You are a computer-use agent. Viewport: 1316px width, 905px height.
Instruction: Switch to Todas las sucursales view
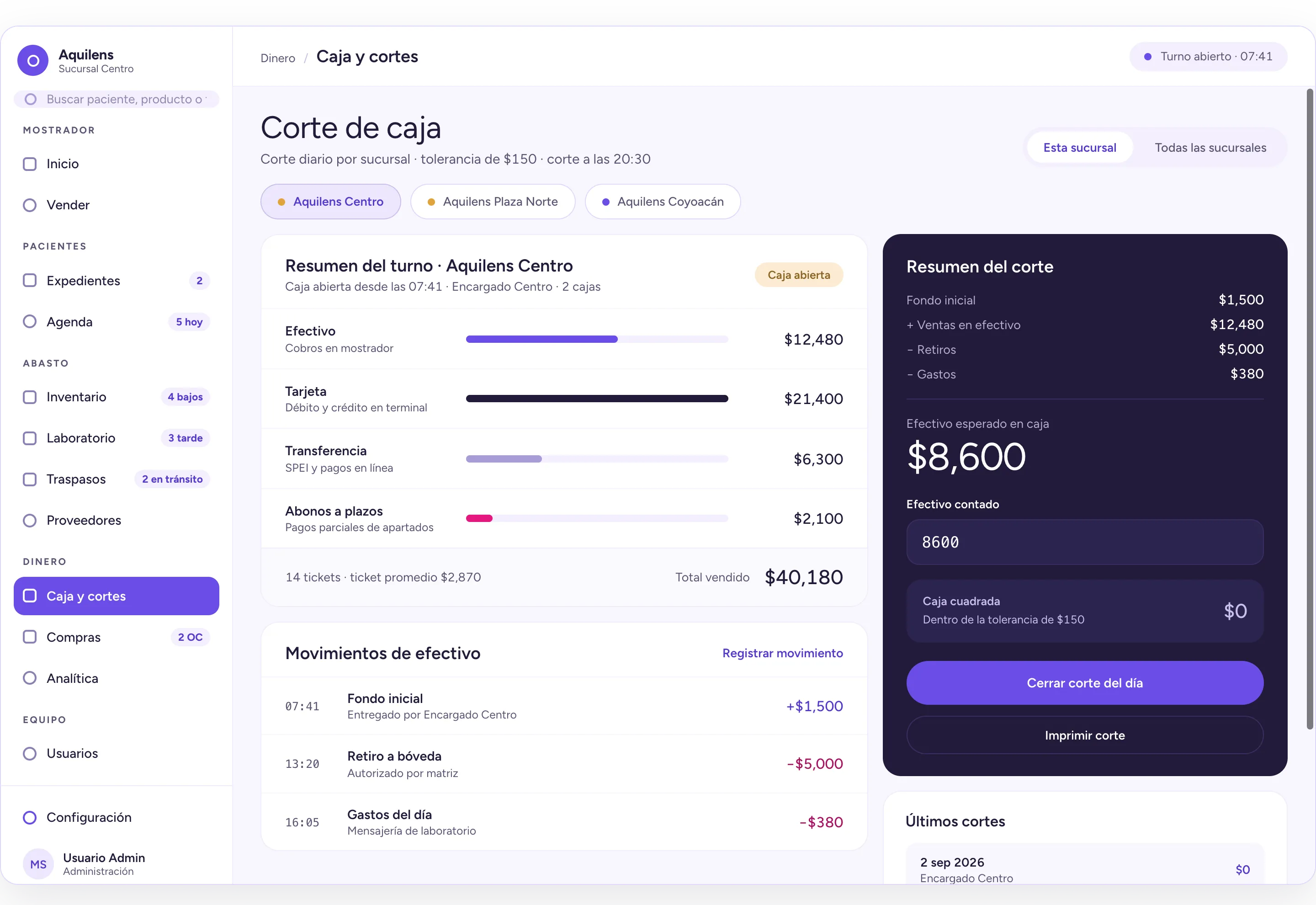pos(1210,148)
